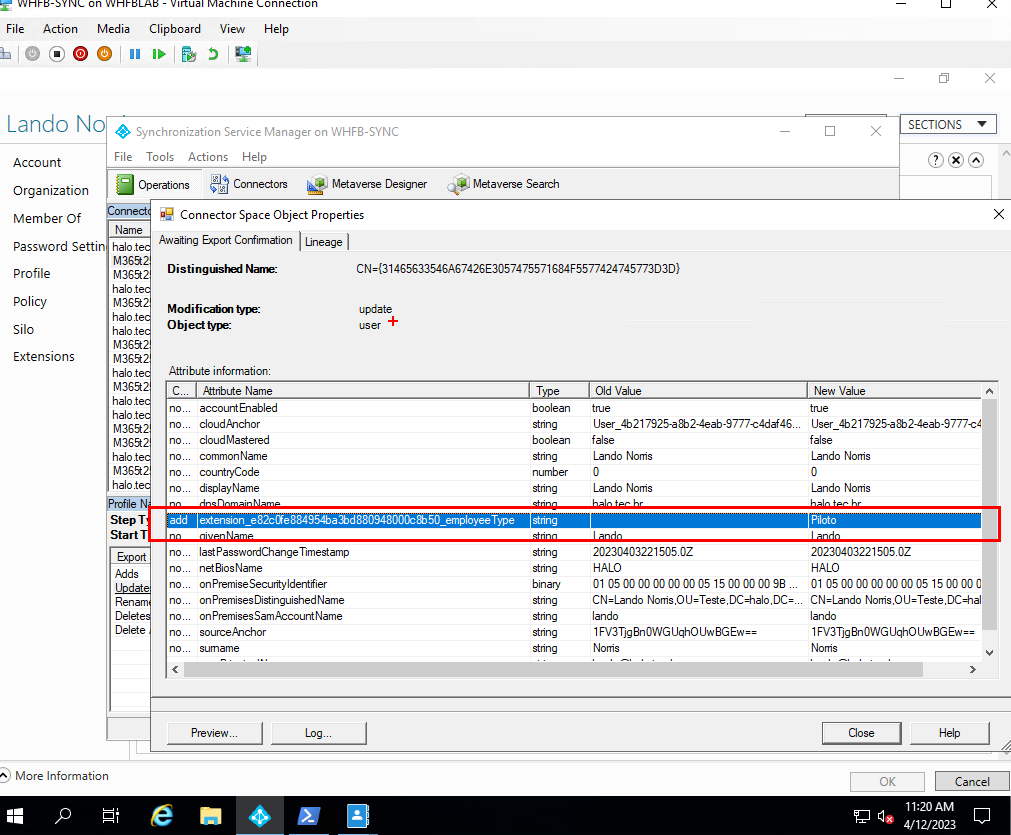Click the VM Shut Down red icon
Screen dimensions: 1011x835
[81, 54]
